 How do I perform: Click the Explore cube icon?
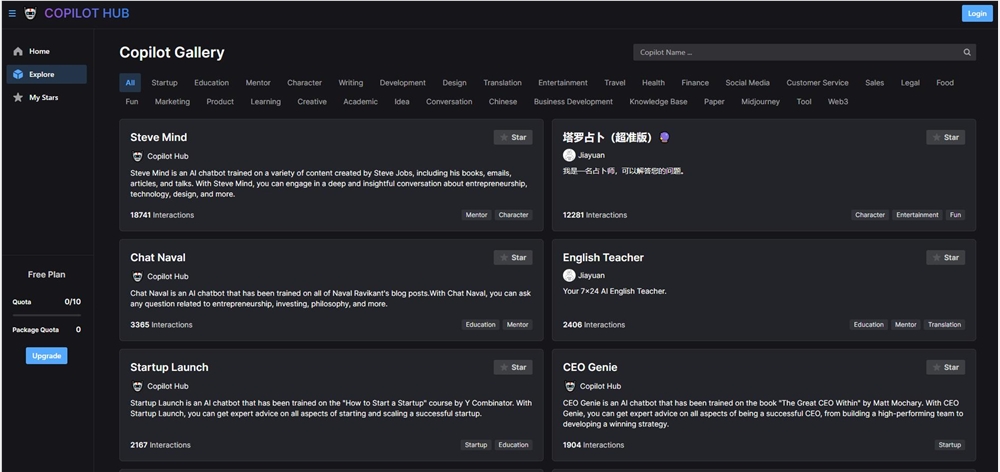pyautogui.click(x=18, y=74)
